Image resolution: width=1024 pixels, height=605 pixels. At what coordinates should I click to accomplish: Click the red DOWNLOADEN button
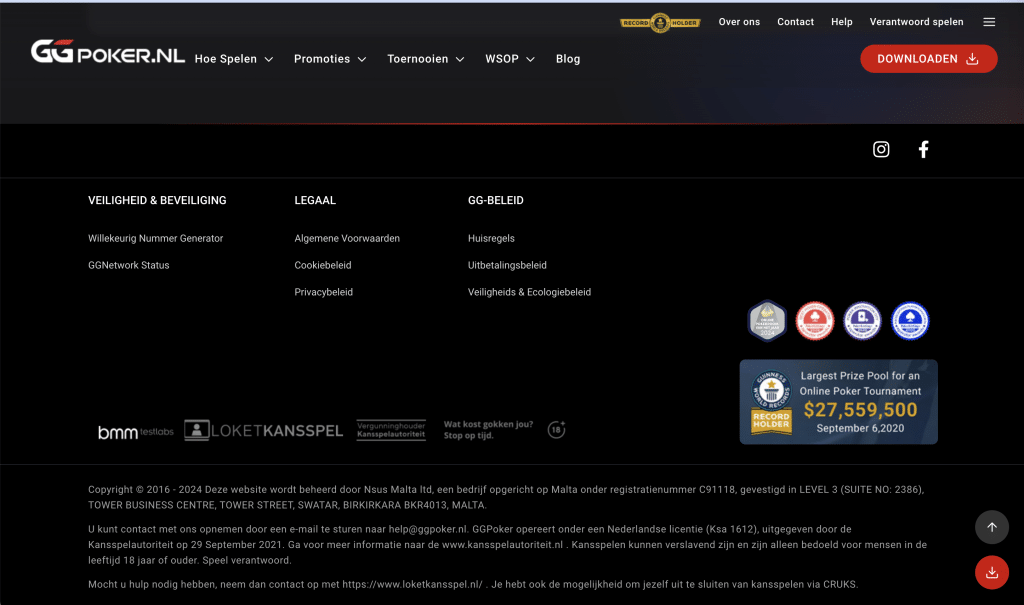pos(929,59)
